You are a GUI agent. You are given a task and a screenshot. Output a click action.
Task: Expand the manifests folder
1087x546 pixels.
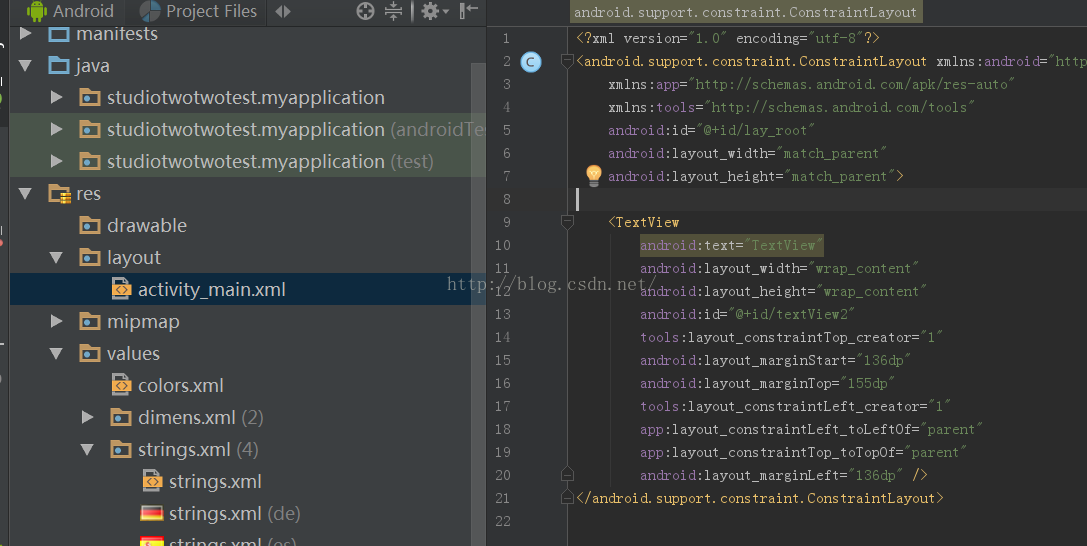[26, 34]
